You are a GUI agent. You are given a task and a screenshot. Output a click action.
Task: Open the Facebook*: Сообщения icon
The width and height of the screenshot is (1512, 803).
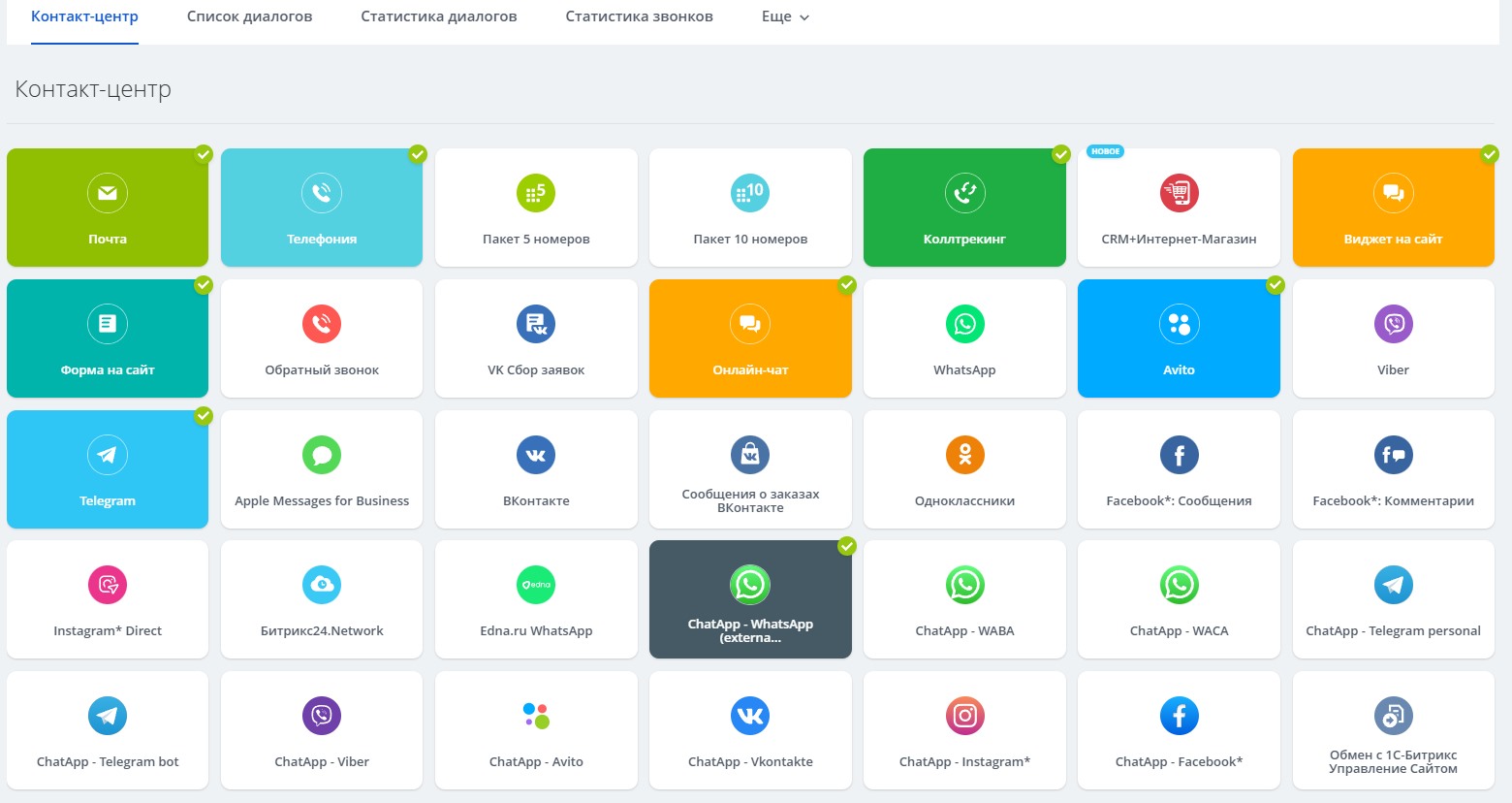tap(1180, 455)
